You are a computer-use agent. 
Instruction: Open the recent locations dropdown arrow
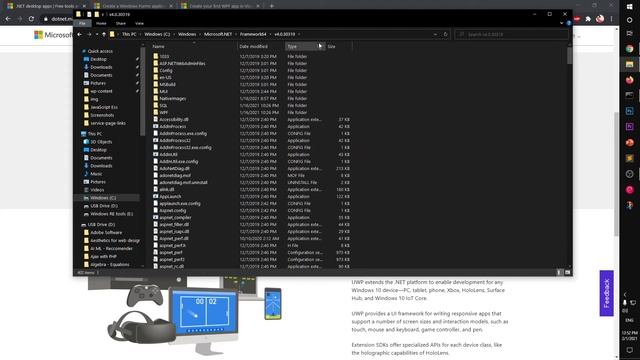[97, 34]
